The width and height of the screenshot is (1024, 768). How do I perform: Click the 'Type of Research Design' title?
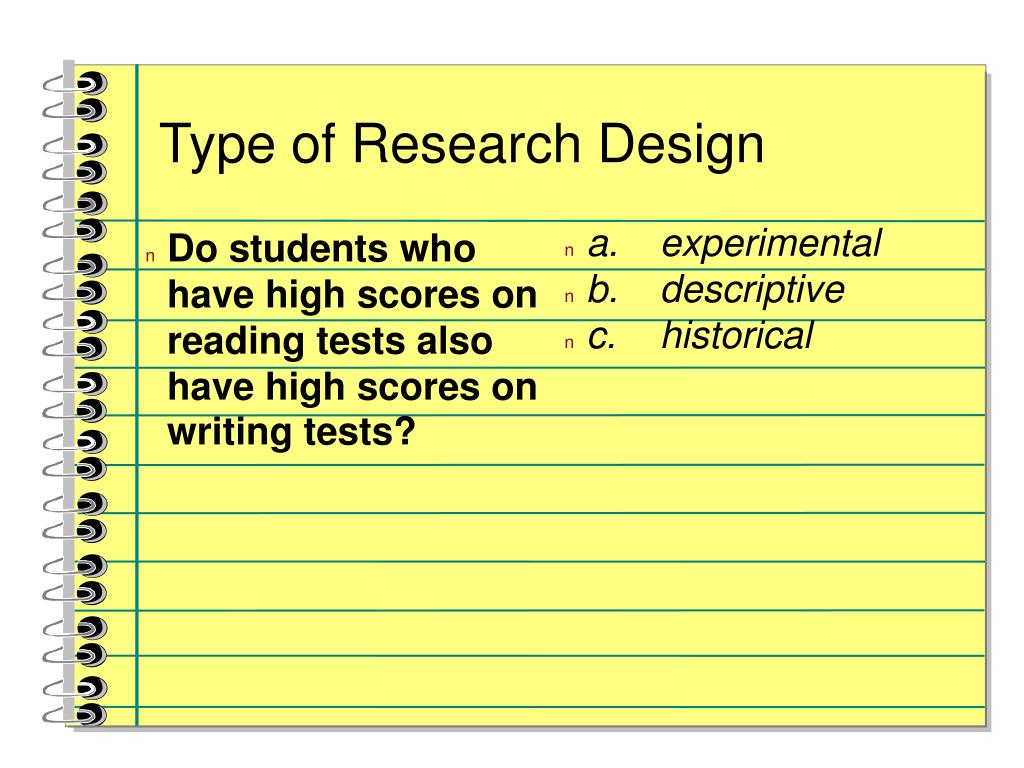pyautogui.click(x=462, y=145)
